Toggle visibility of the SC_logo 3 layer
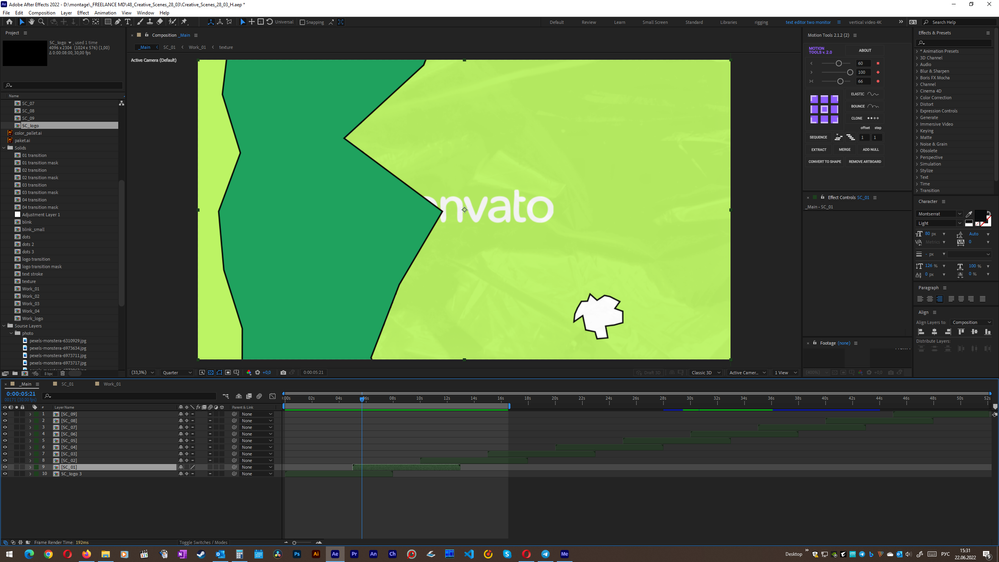 tap(5, 473)
